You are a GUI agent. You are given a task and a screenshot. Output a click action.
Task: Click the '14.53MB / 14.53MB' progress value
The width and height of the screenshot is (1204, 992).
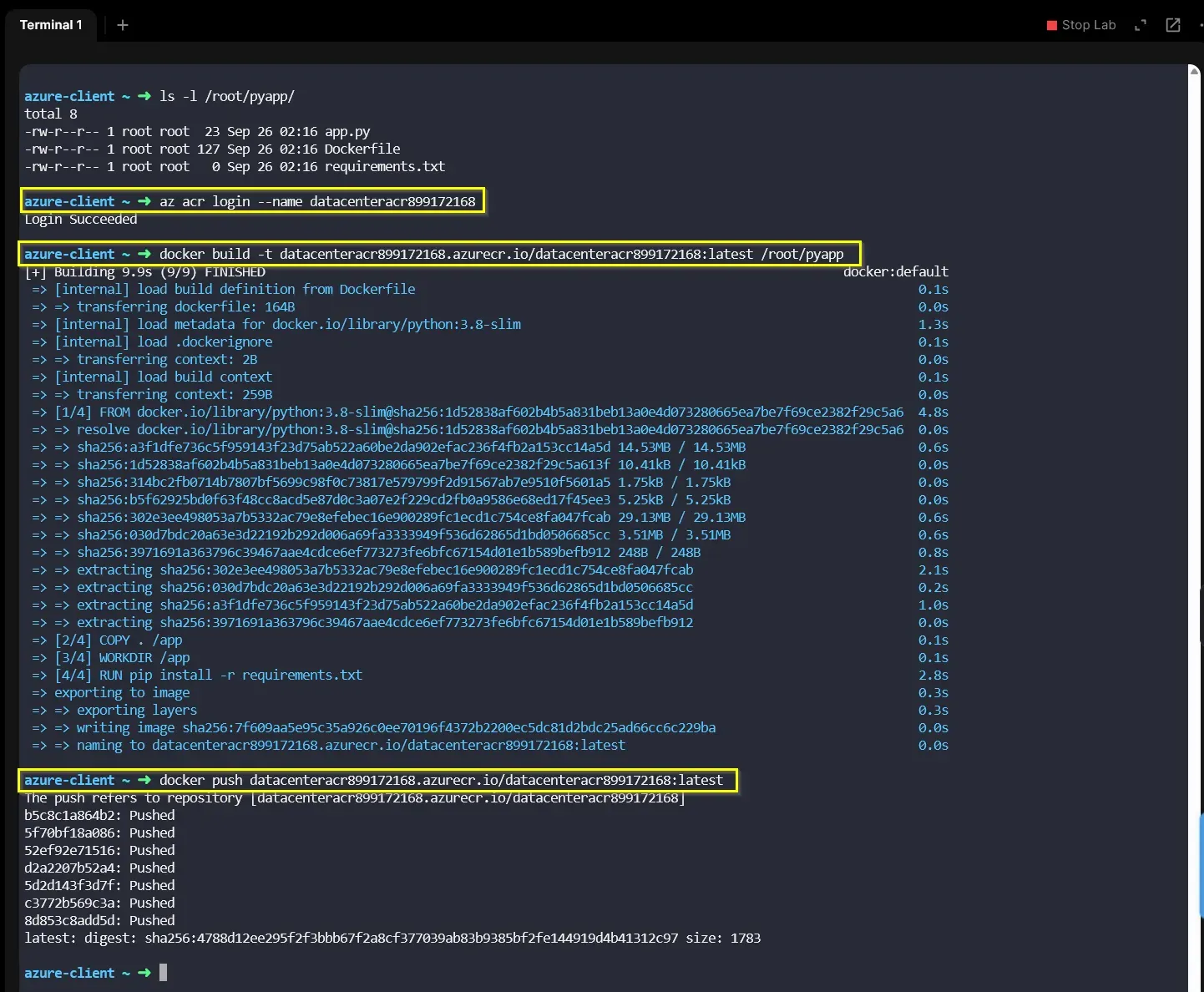tap(682, 447)
